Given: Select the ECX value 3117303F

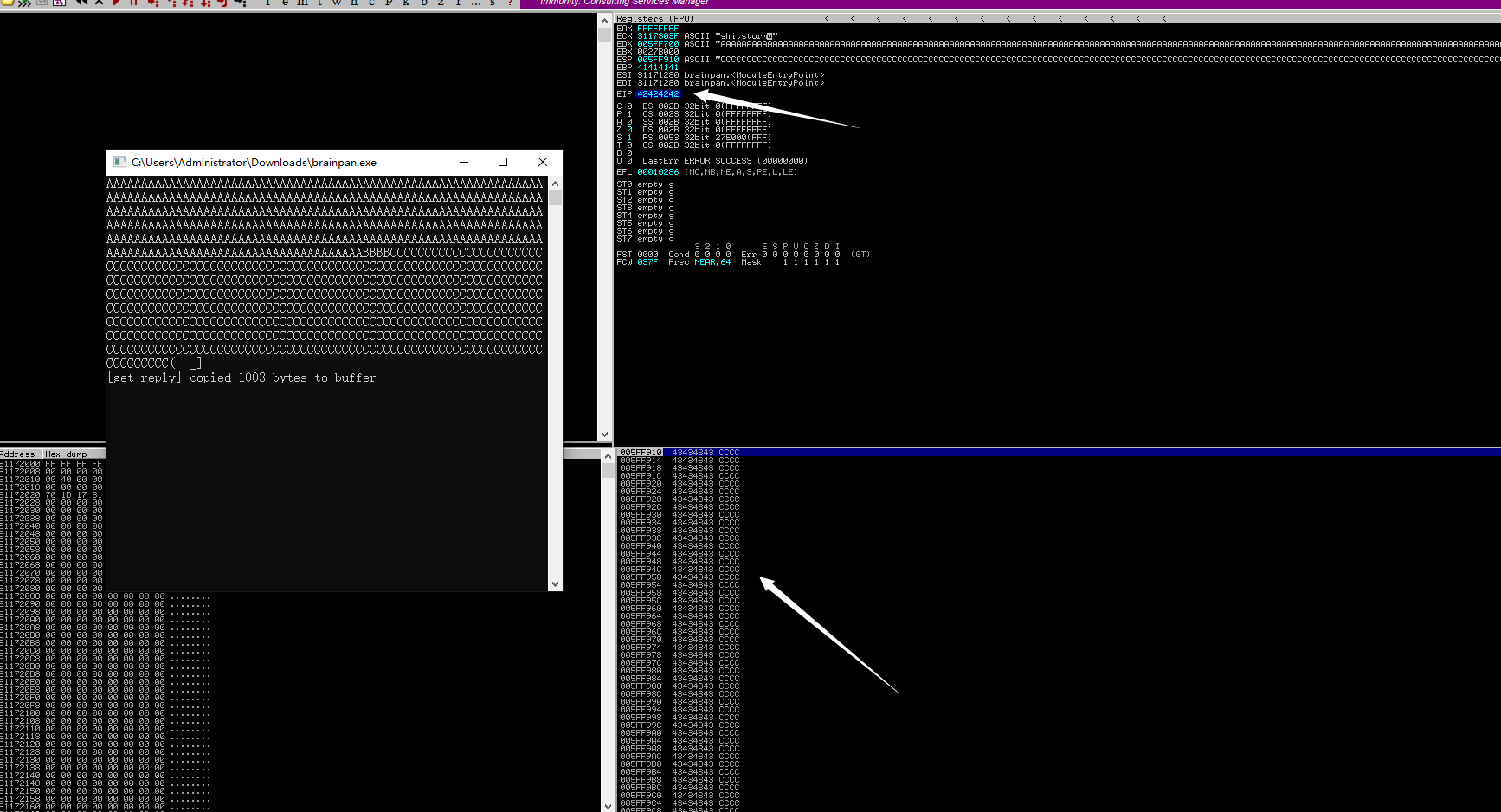Looking at the screenshot, I should pos(658,36).
